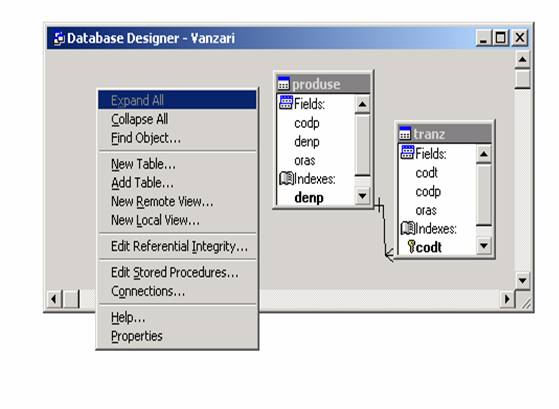Select the Indexes book icon in produse

pos(286,178)
